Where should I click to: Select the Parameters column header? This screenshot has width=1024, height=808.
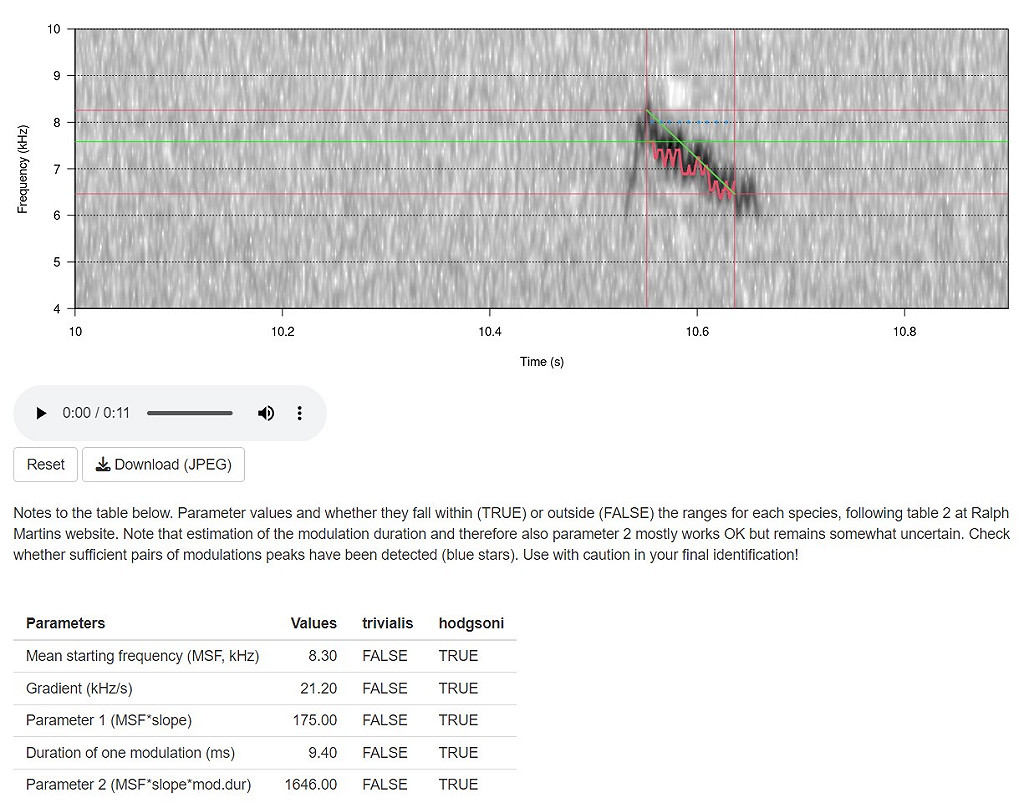[x=65, y=623]
